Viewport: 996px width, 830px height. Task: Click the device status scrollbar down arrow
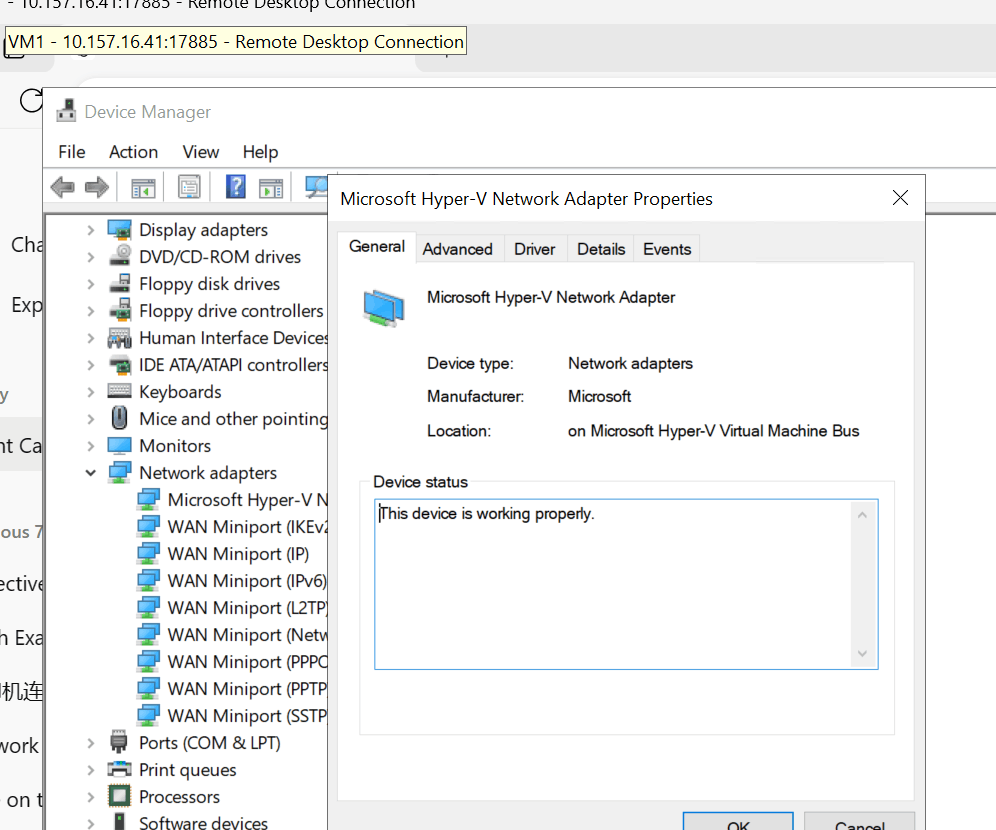tap(862, 653)
